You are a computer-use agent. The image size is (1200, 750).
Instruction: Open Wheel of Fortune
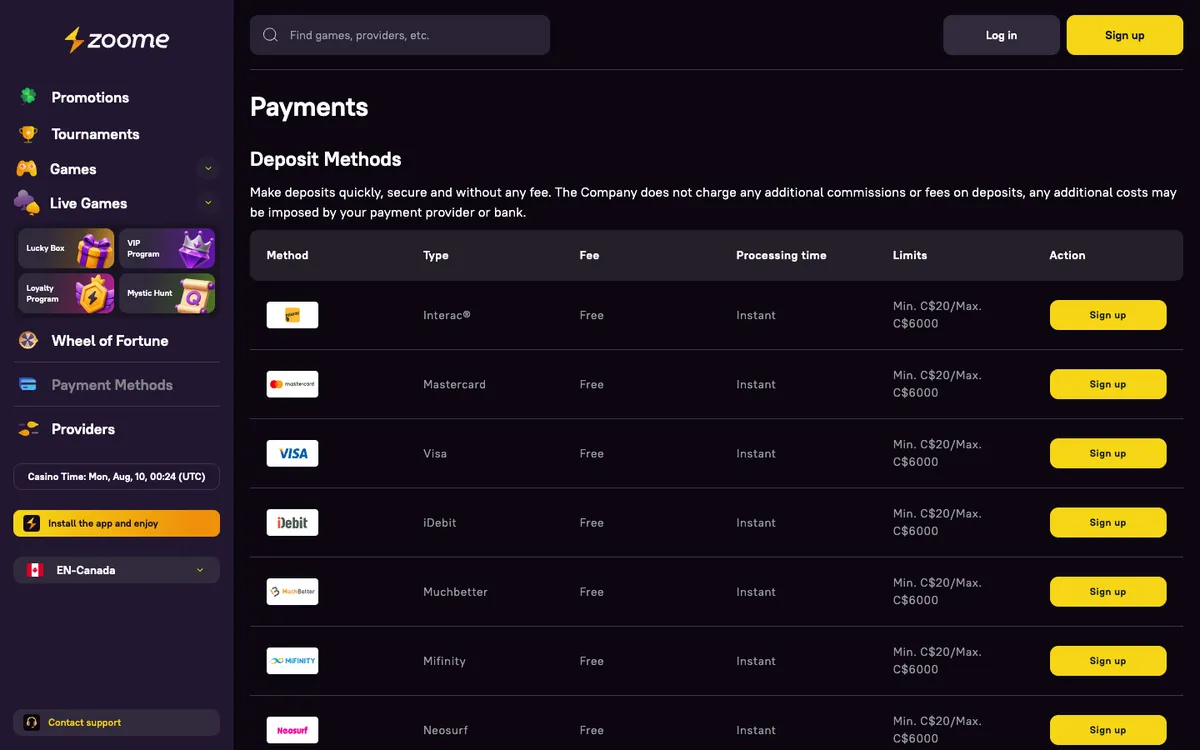(110, 341)
